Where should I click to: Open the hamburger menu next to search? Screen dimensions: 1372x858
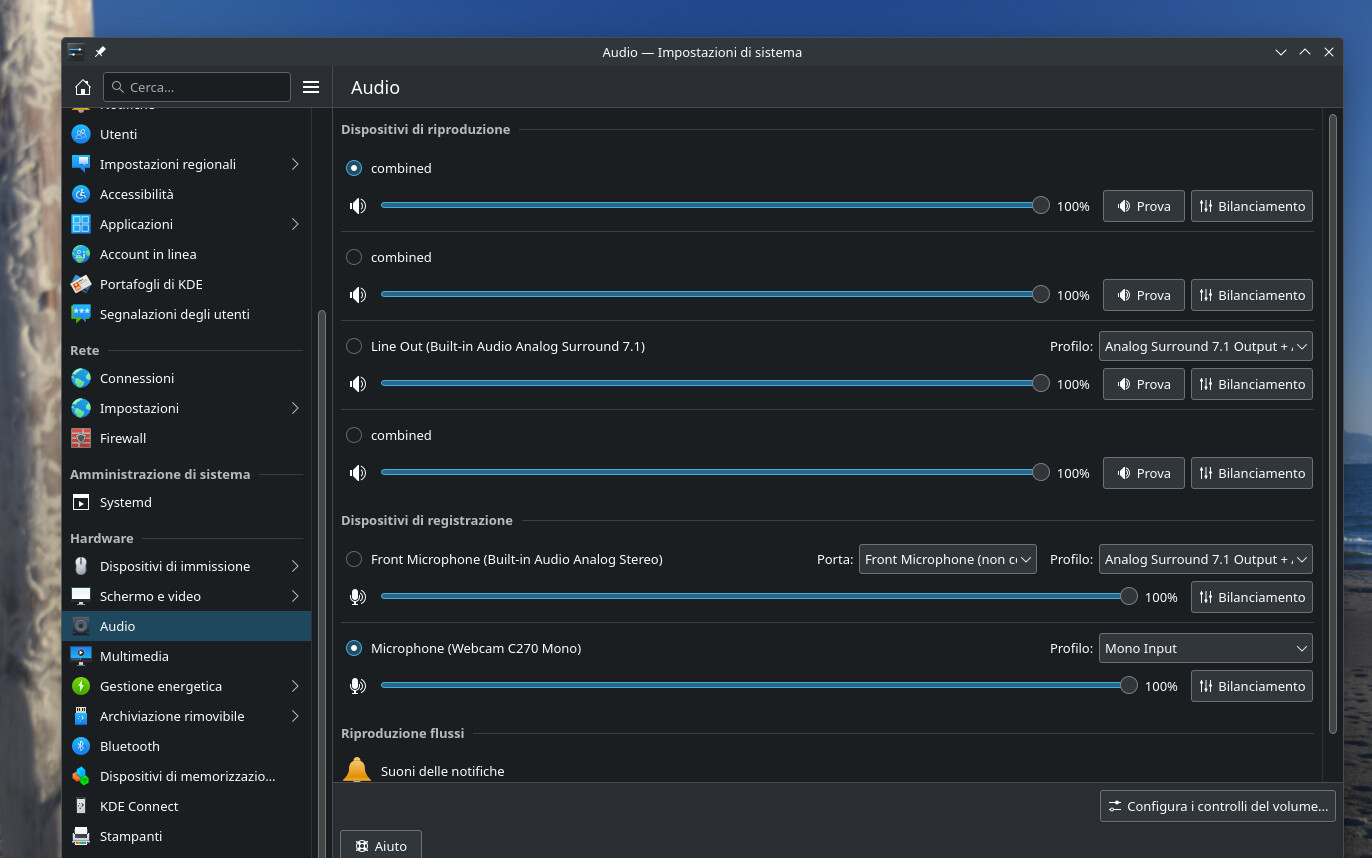point(311,87)
